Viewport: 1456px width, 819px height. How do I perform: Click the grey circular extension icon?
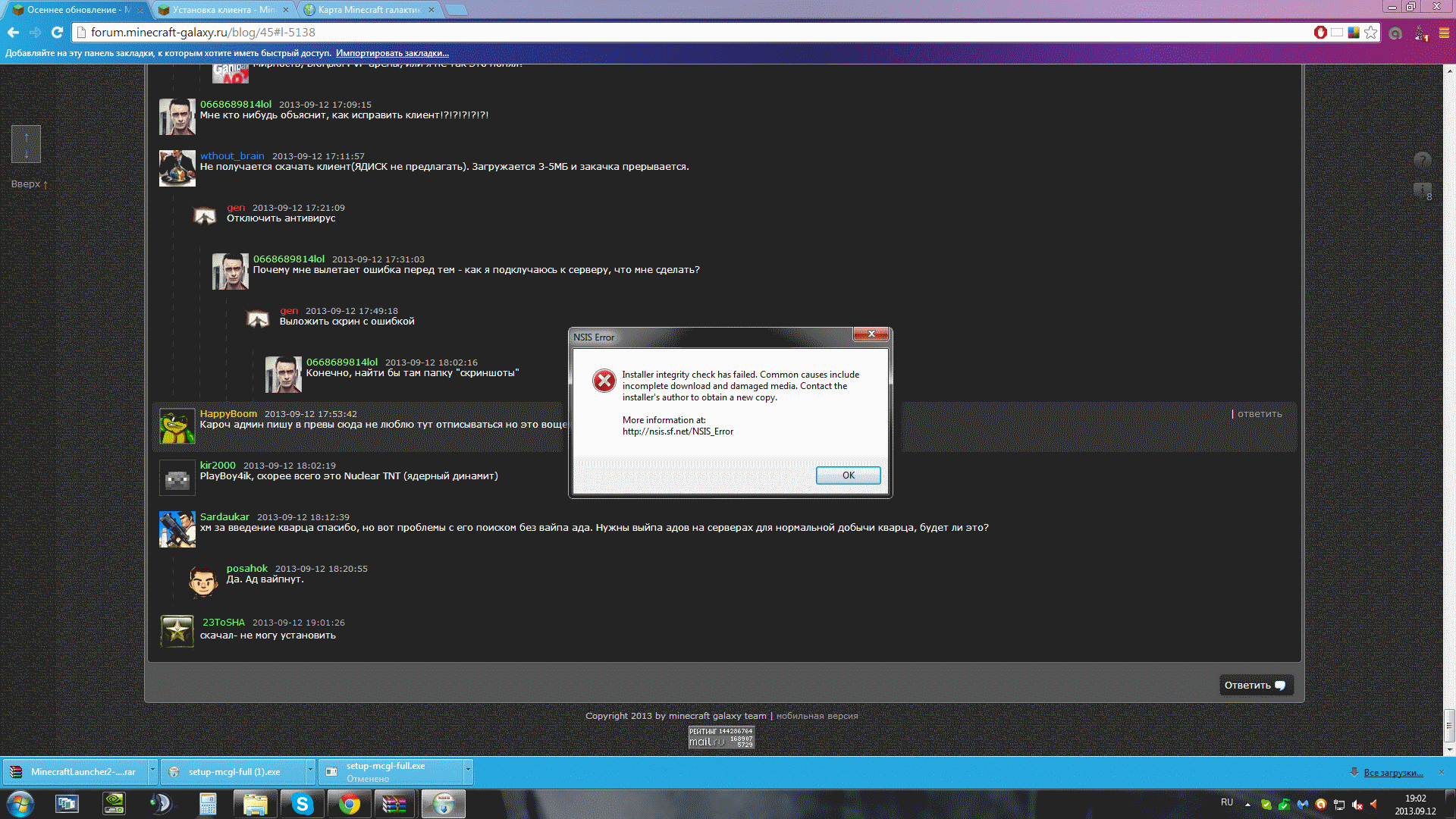pyautogui.click(x=1395, y=33)
